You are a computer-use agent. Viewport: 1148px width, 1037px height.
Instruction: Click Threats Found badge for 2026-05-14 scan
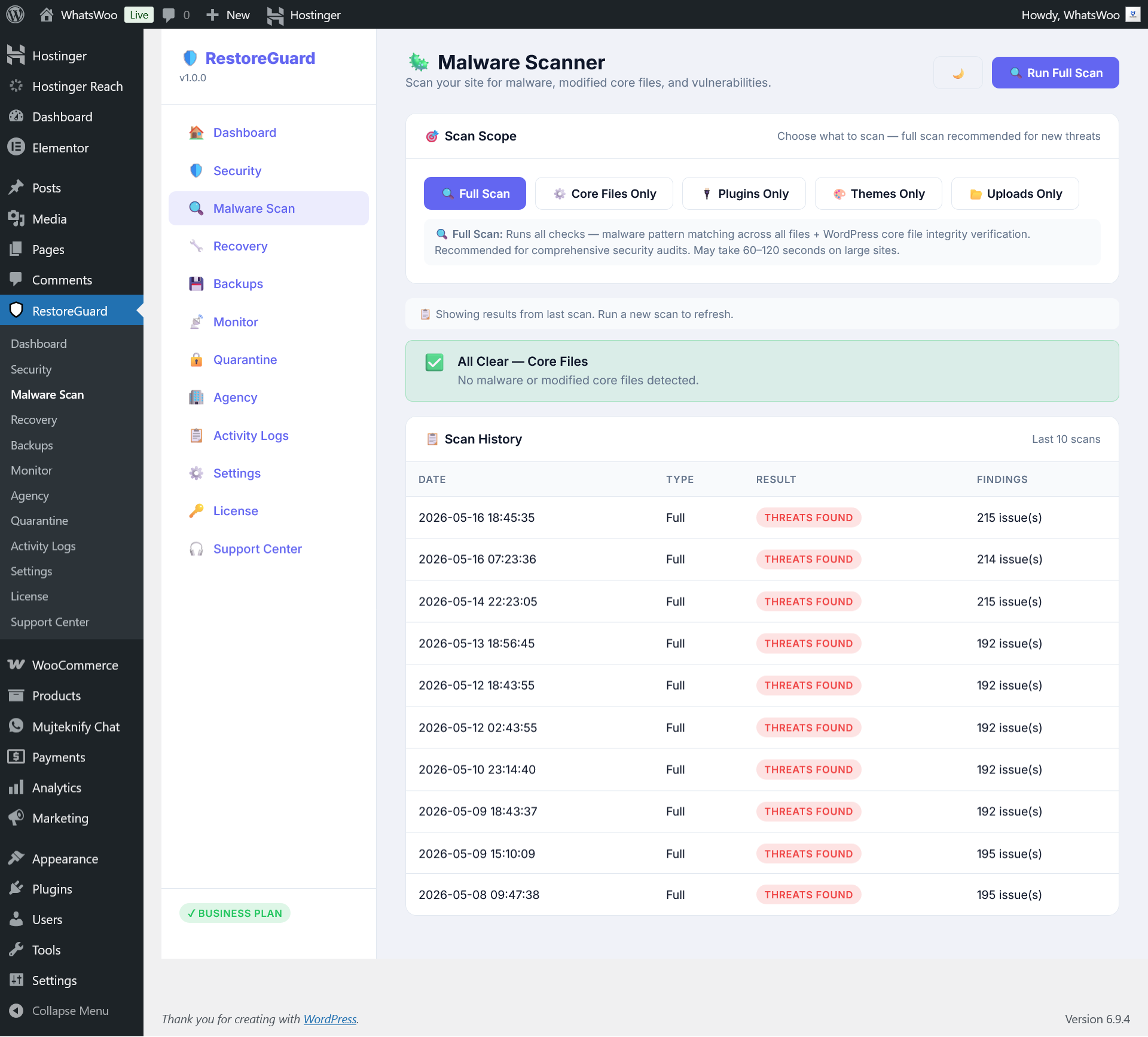point(808,601)
